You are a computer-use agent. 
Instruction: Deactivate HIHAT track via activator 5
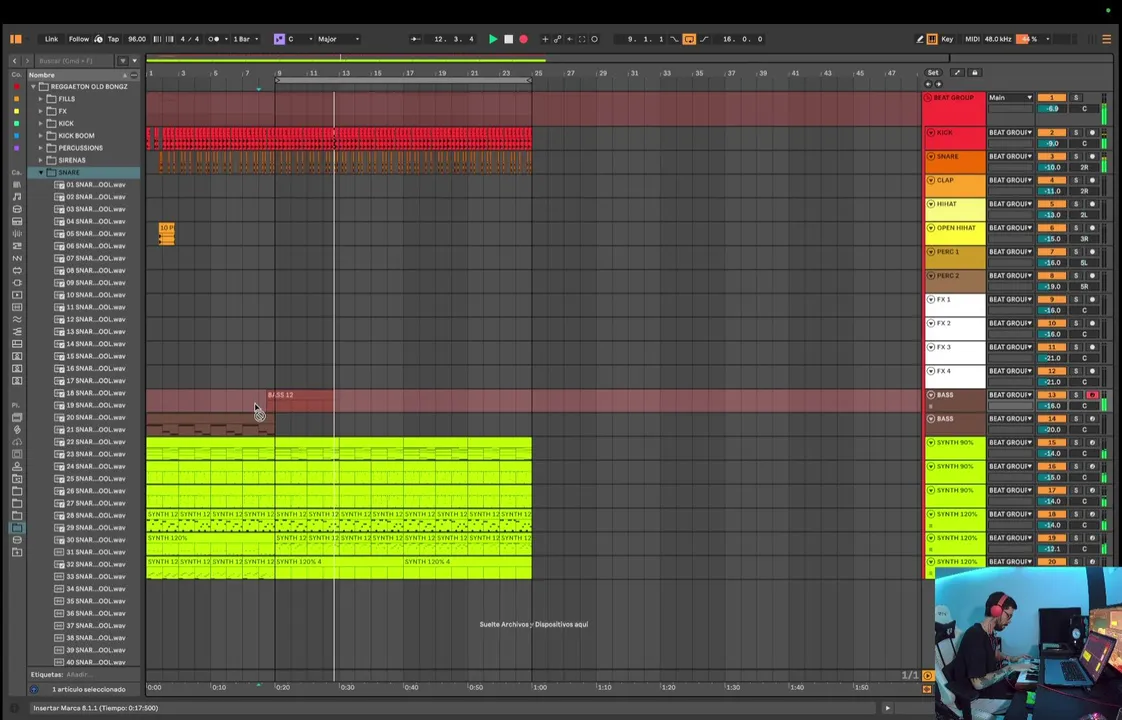(1052, 204)
